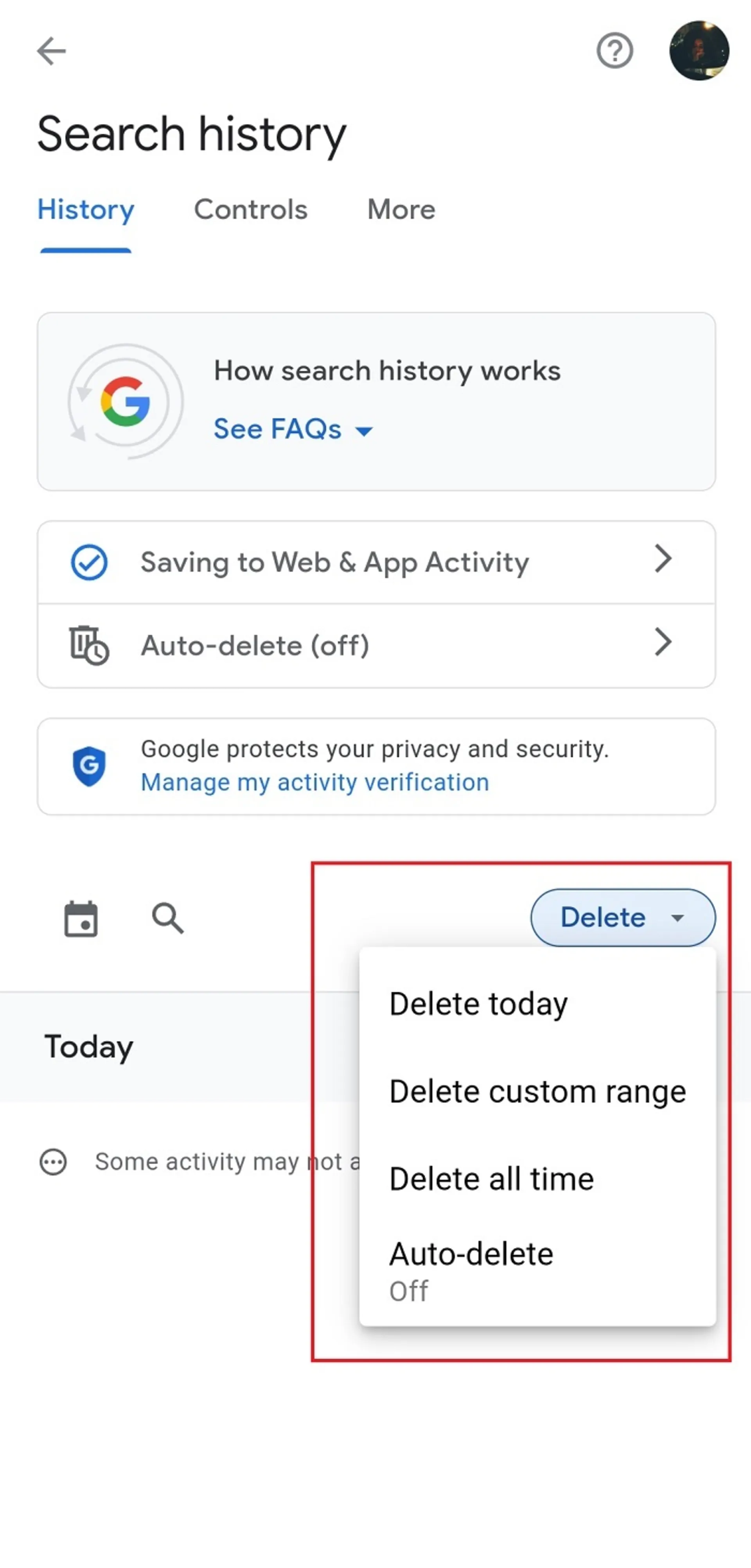Tap the Auto-delete trash clock icon
This screenshot has width=751, height=1568.
tap(89, 645)
